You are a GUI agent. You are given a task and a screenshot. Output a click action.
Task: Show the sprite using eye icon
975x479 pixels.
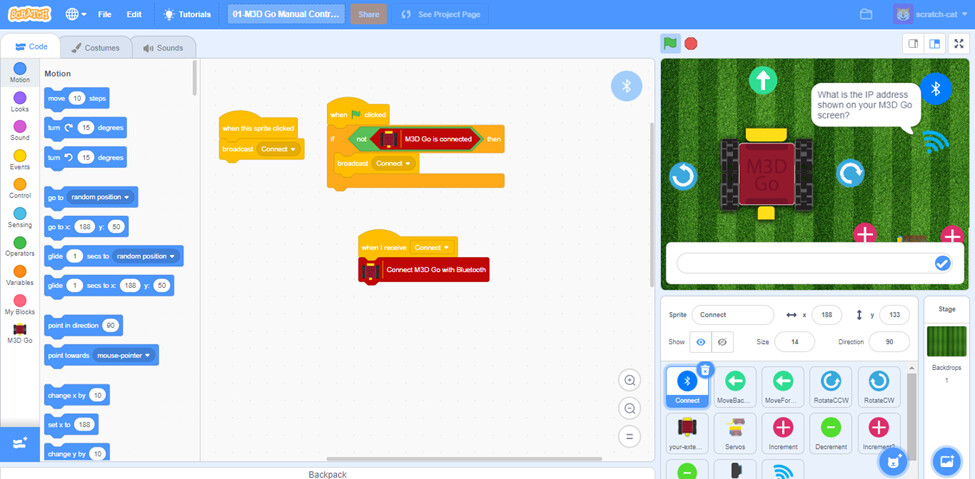[701, 342]
